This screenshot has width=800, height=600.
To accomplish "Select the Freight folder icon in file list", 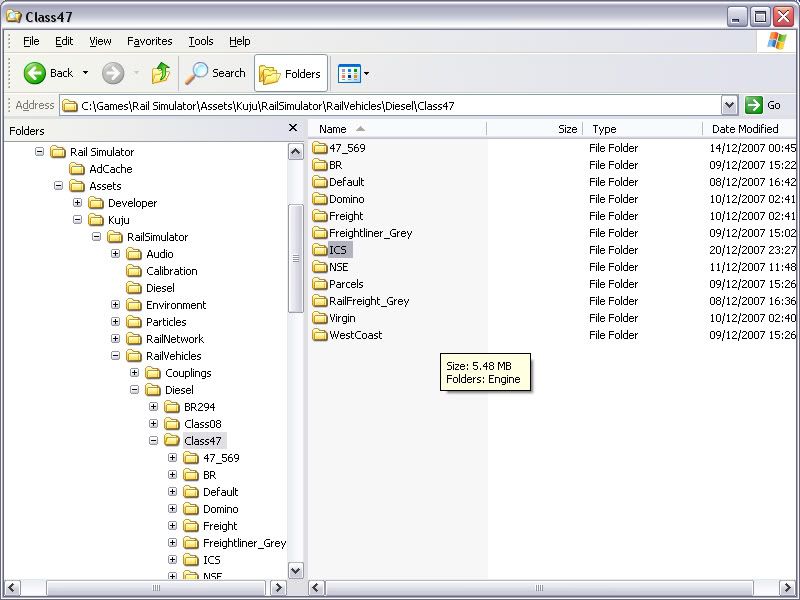I will pyautogui.click(x=320, y=216).
